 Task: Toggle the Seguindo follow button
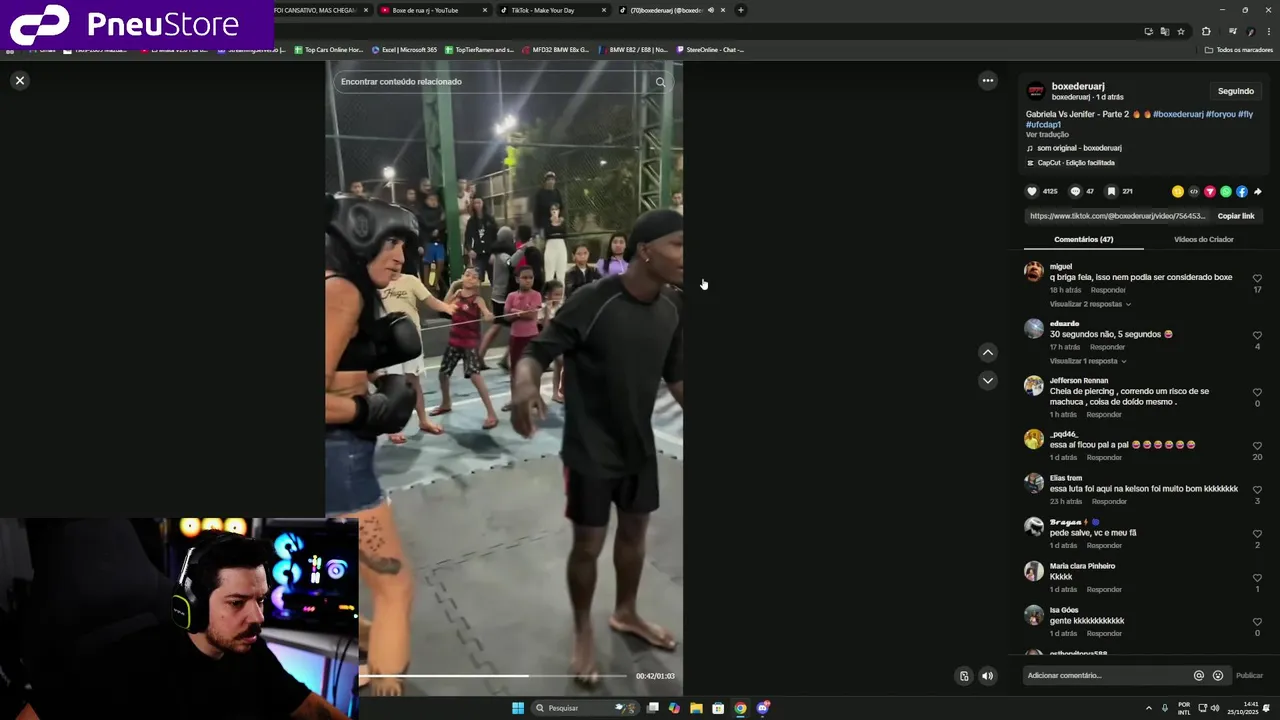[1235, 91]
